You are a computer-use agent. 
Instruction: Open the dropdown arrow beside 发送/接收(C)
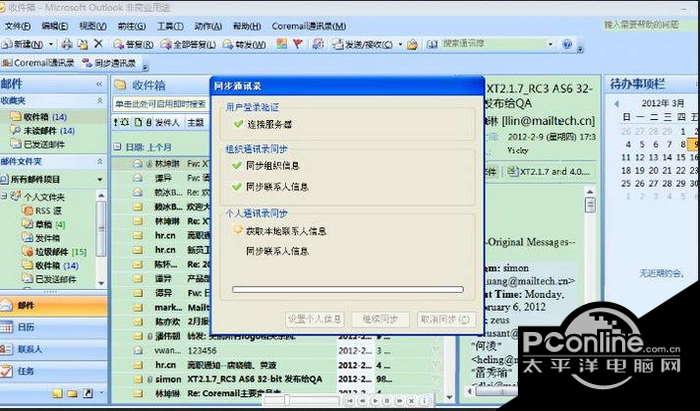[x=400, y=44]
